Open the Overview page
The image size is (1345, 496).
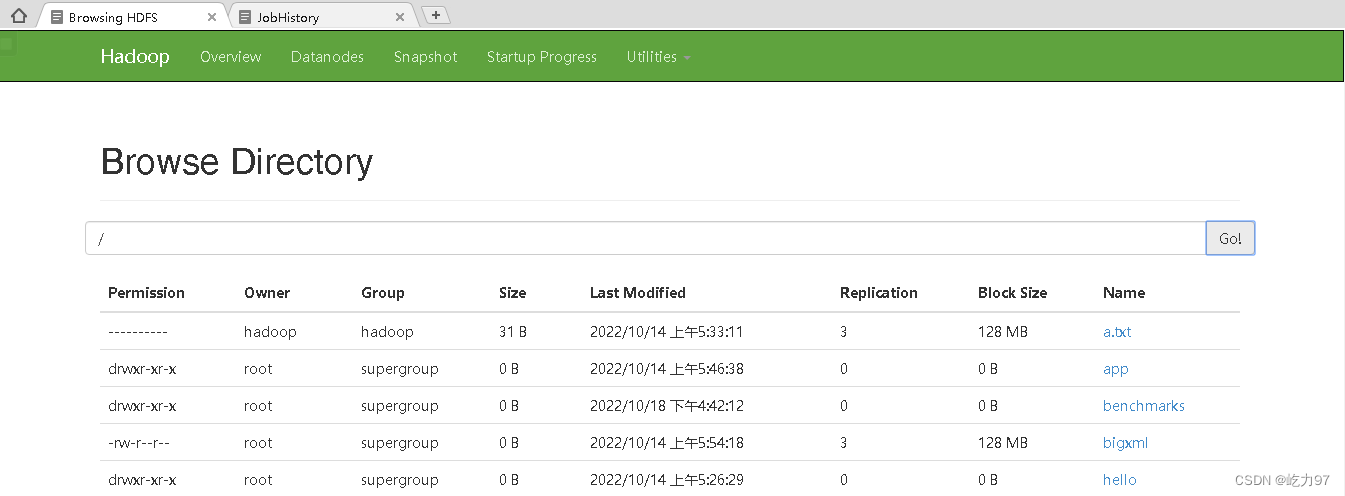coord(230,57)
